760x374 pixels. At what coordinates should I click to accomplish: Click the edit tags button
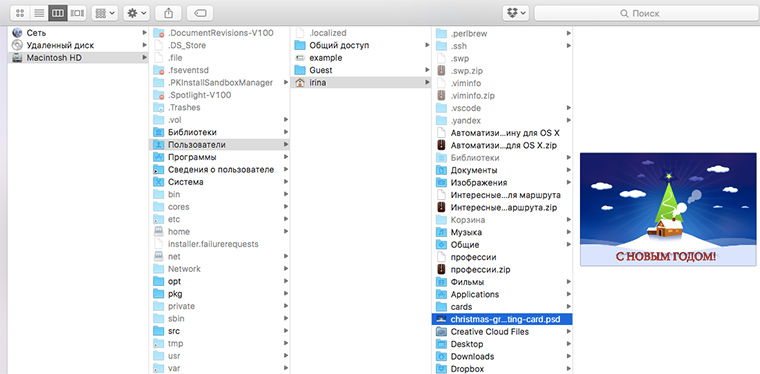pyautogui.click(x=200, y=13)
